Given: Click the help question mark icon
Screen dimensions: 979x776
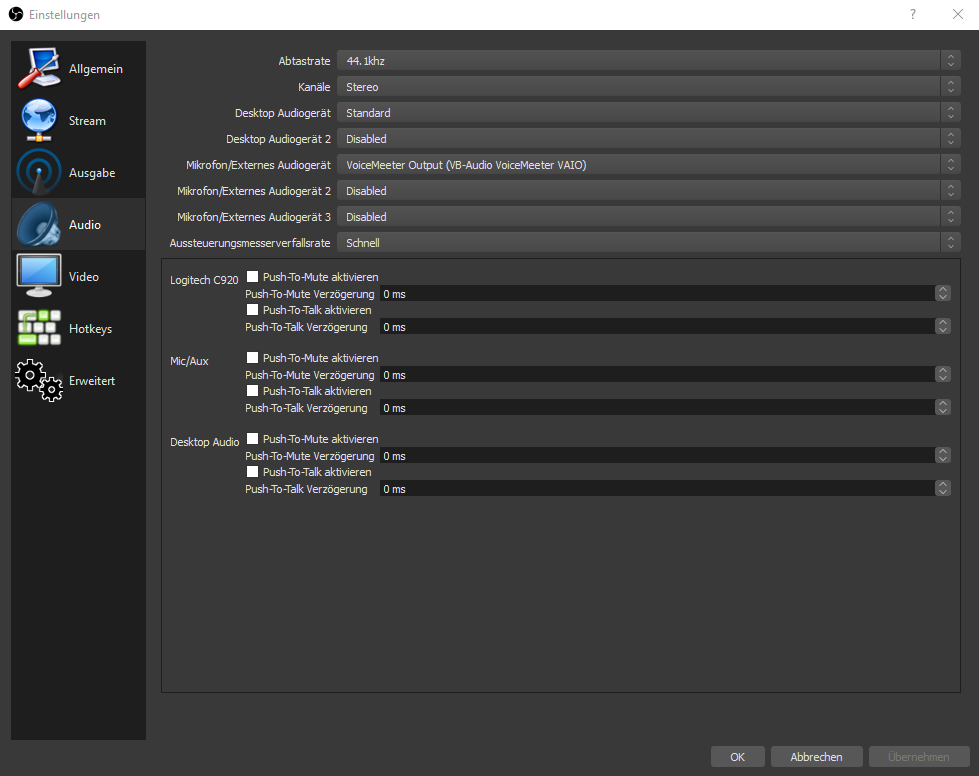Looking at the screenshot, I should coord(913,14).
